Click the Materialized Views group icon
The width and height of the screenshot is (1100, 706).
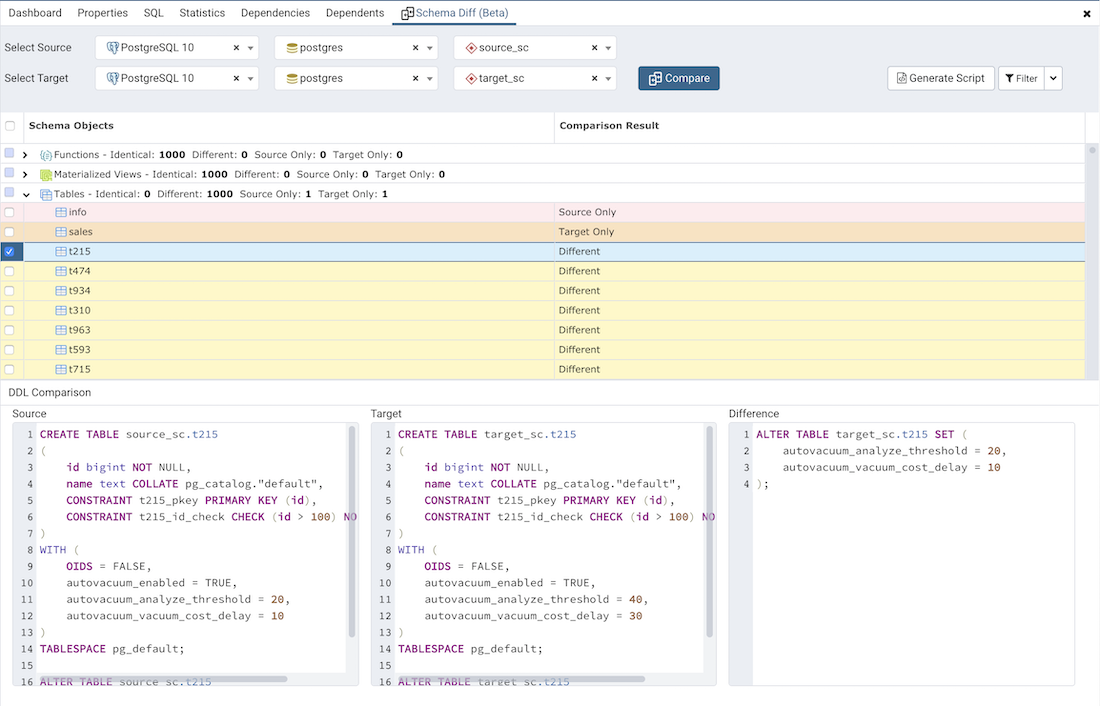click(x=46, y=175)
